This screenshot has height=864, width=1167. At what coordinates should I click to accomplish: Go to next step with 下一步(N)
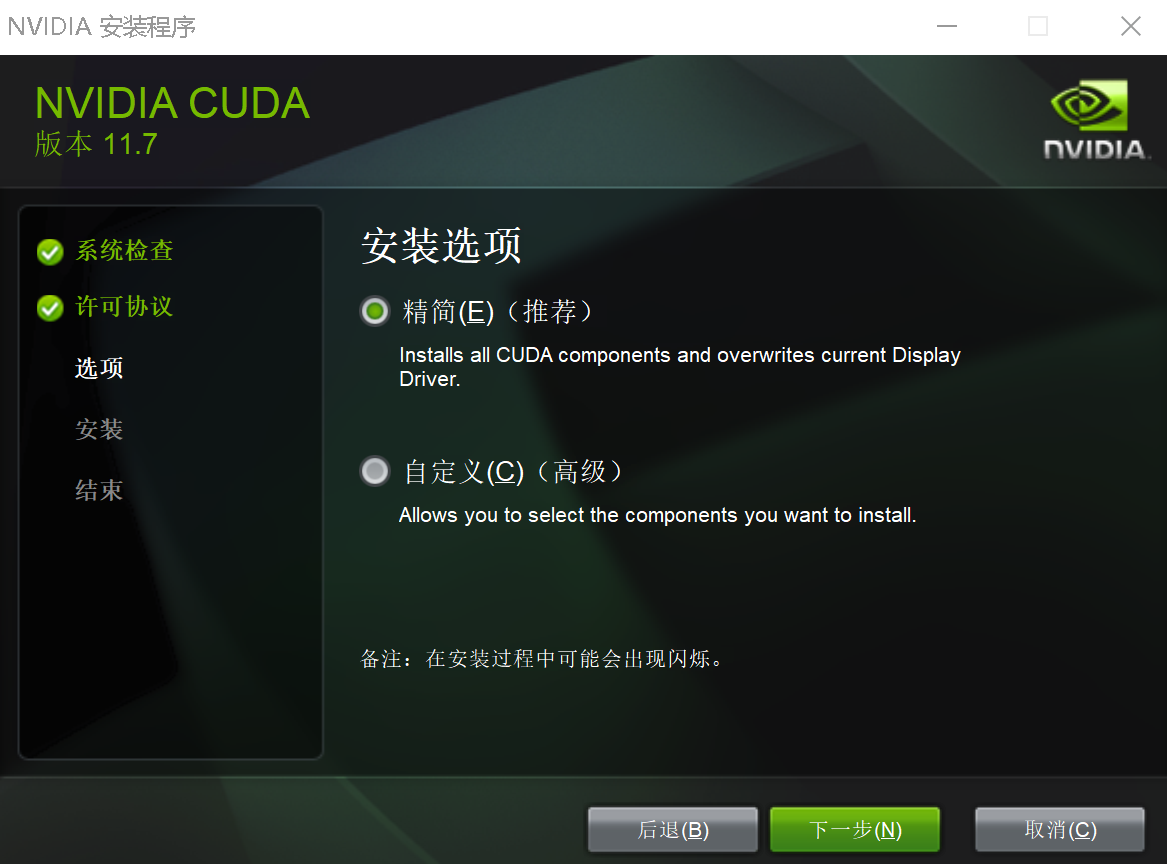854,829
